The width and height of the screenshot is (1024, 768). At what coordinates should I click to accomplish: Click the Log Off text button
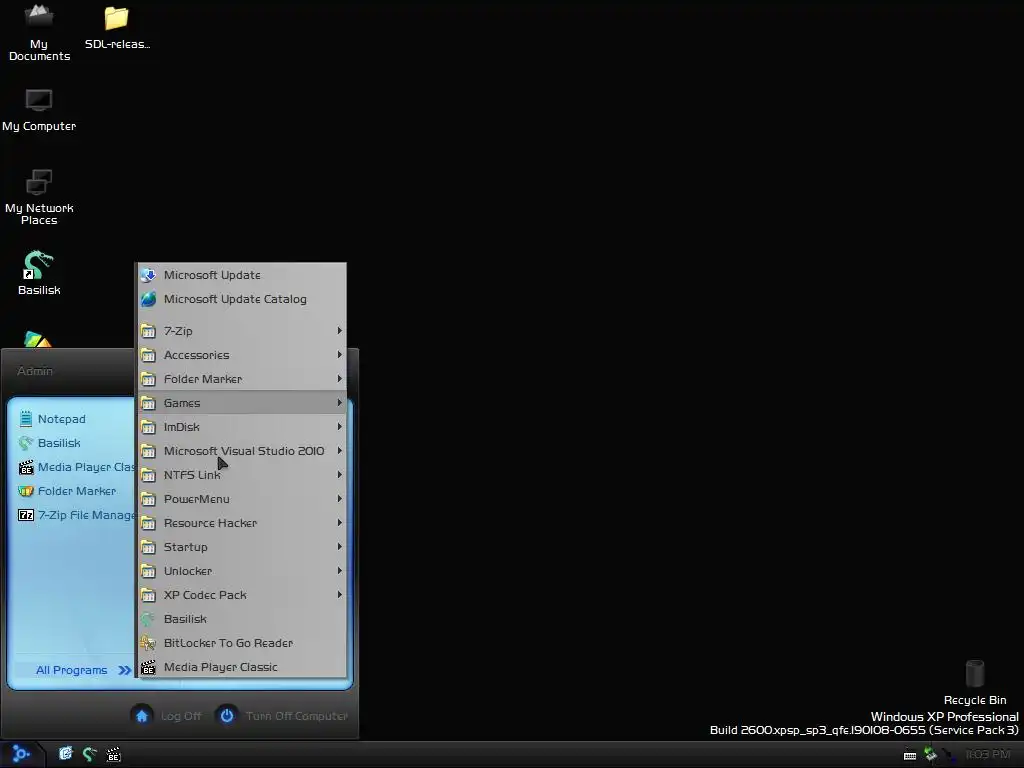(x=181, y=716)
